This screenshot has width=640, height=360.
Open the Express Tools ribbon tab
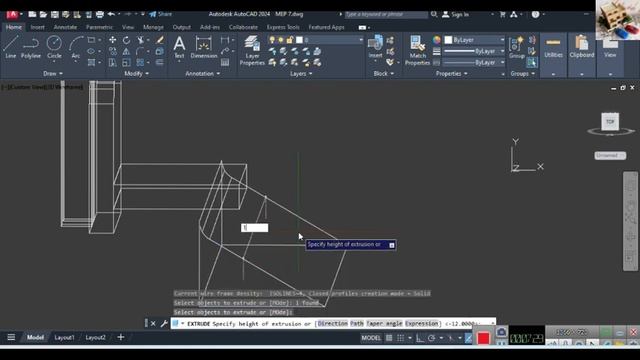283,27
